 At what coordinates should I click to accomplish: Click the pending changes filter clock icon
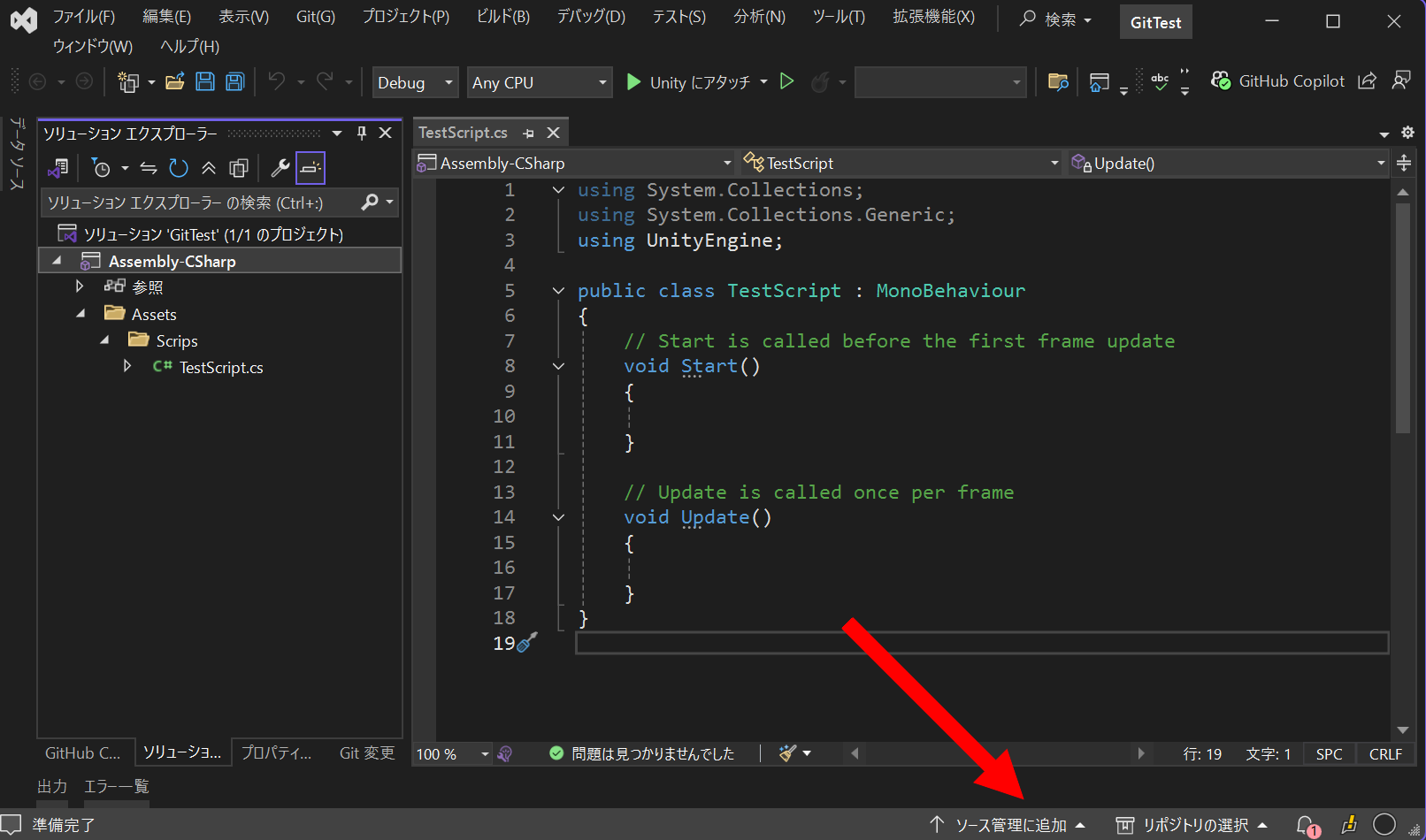(x=102, y=168)
